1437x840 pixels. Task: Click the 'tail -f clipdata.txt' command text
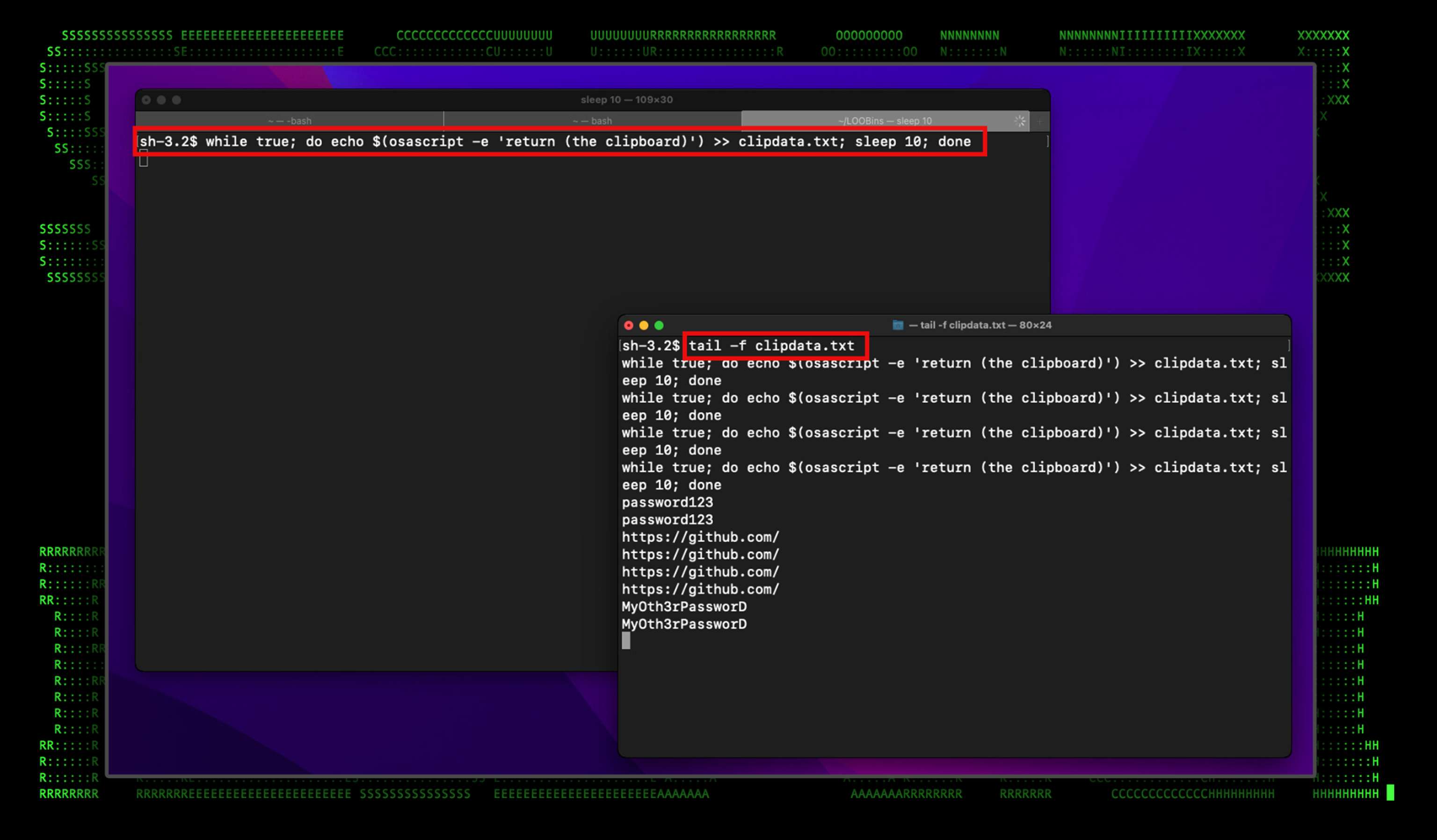771,346
